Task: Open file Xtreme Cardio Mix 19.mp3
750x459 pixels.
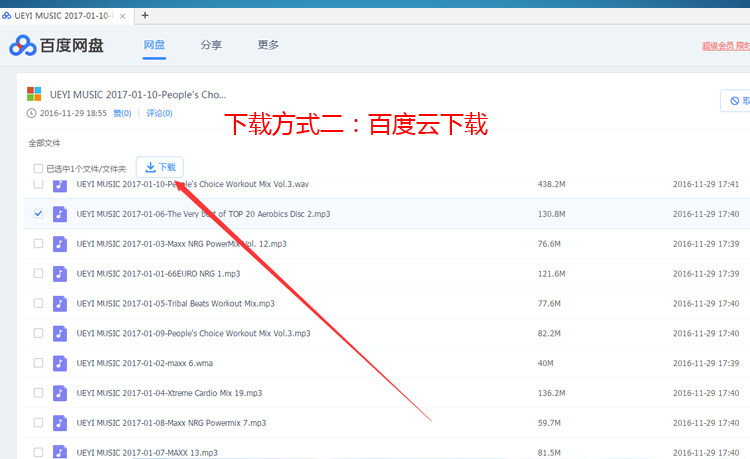Action: (169, 393)
